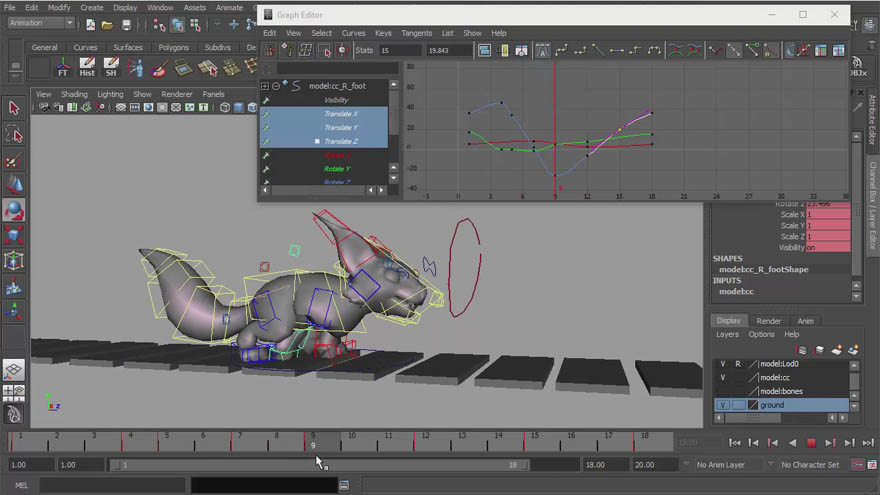Click the Flat tangents icon
This screenshot has height=495, width=880.
(x=617, y=51)
